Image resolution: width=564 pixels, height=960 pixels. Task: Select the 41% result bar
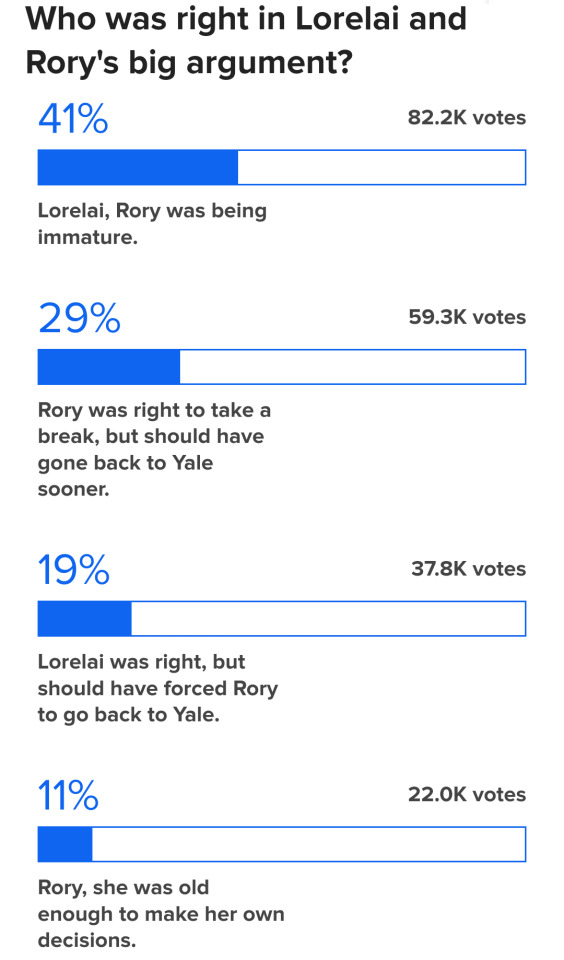(x=282, y=167)
